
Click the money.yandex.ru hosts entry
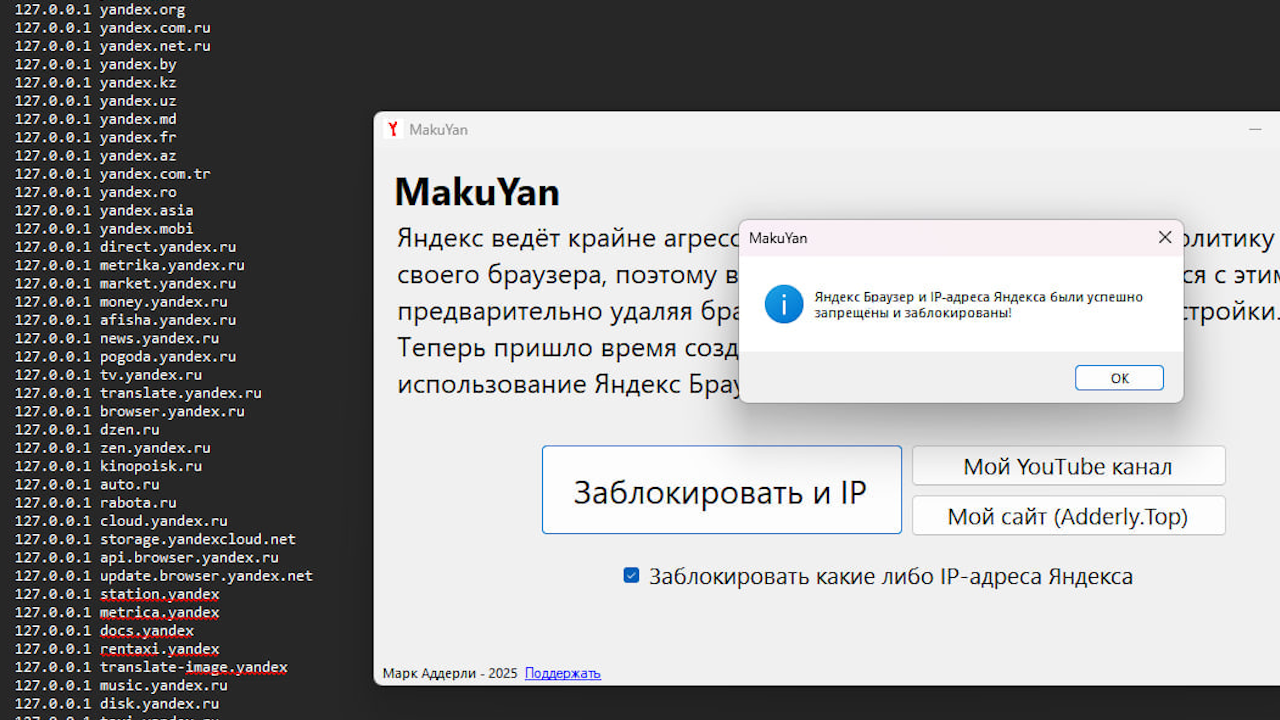[x=121, y=301]
